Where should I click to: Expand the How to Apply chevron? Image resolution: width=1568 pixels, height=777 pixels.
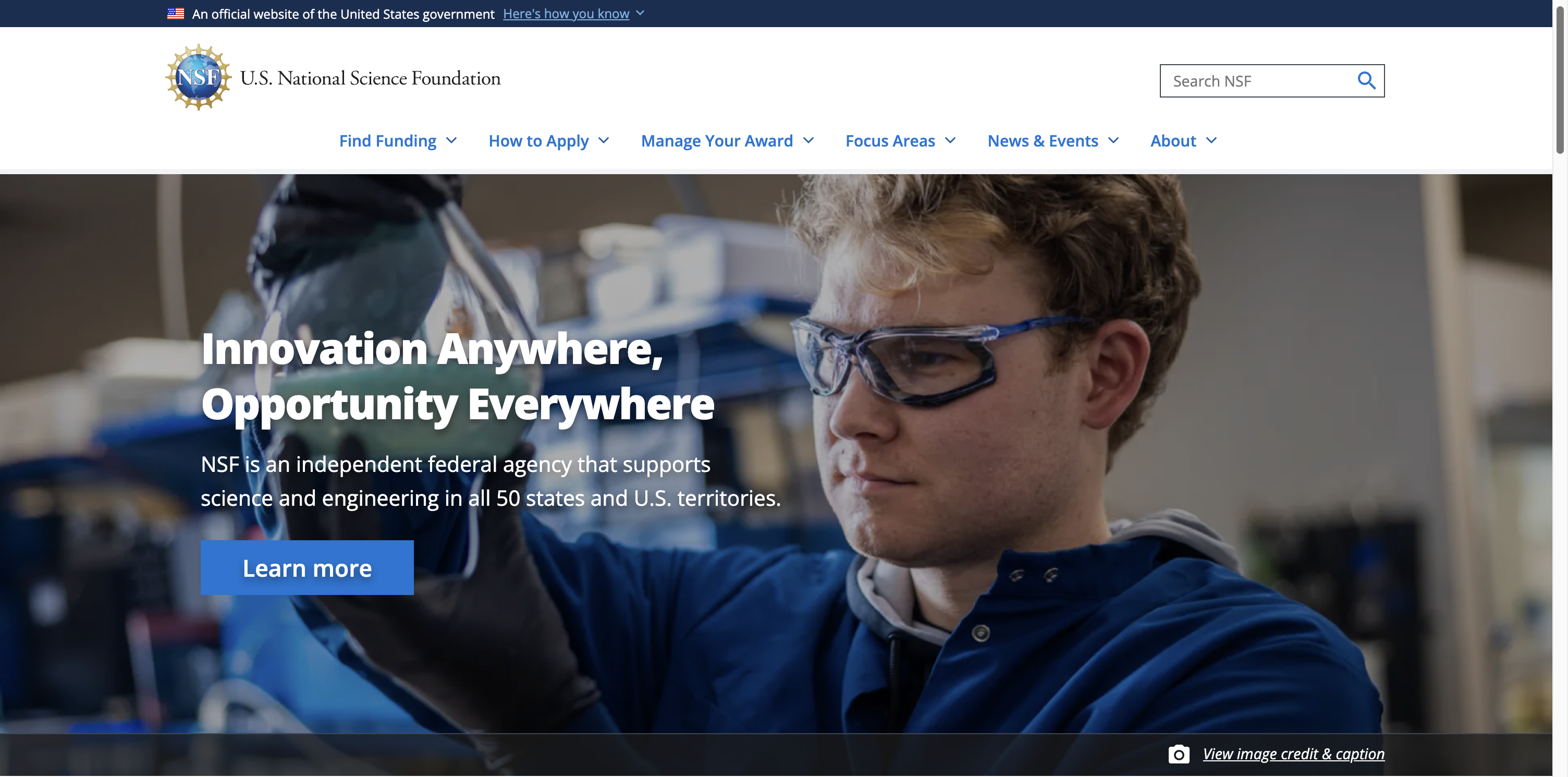[x=604, y=141]
